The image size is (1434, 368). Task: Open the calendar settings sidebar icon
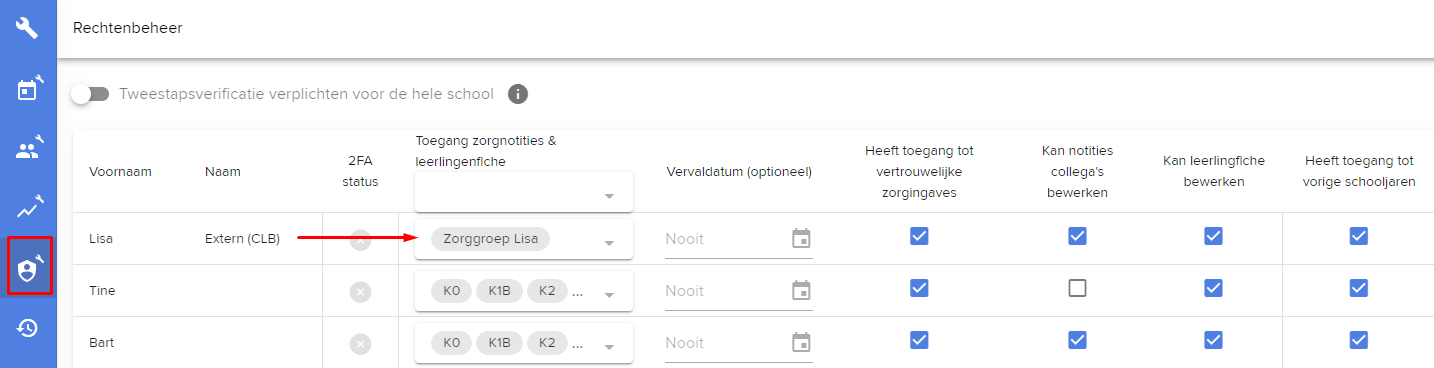click(x=29, y=89)
